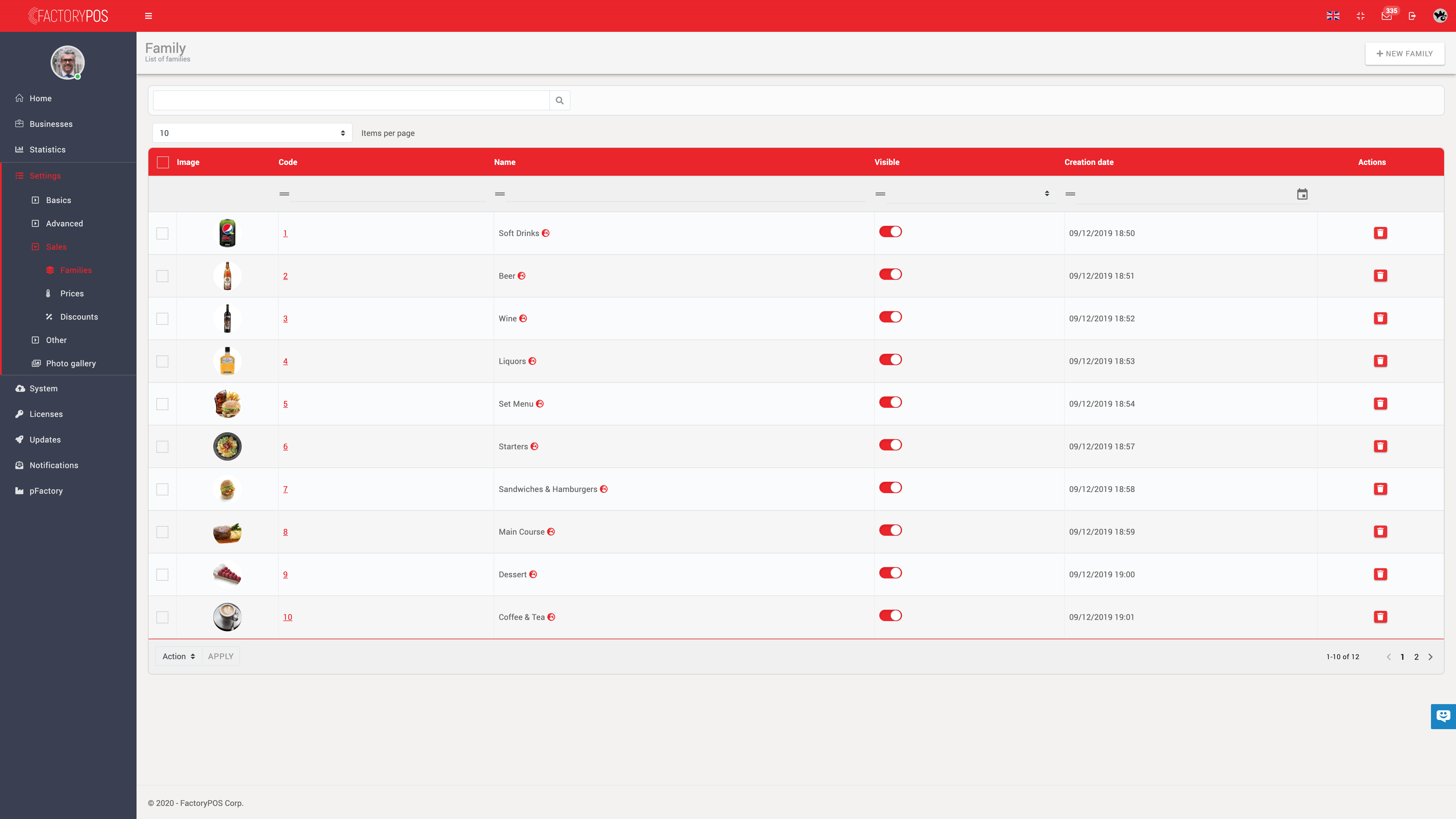Delete the Soft Drinks family

click(x=1380, y=233)
